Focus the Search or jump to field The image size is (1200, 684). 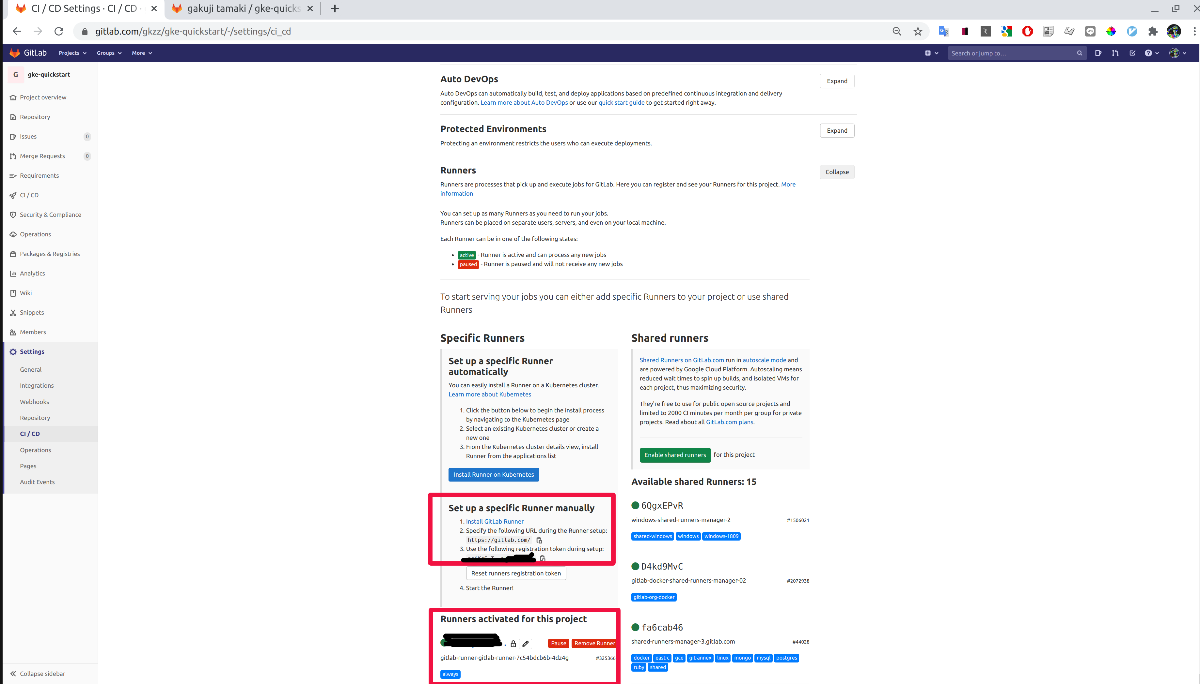(x=1016, y=53)
